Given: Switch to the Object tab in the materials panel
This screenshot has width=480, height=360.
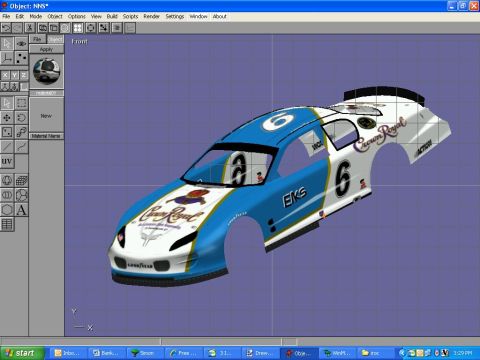Looking at the screenshot, I should (x=55, y=40).
